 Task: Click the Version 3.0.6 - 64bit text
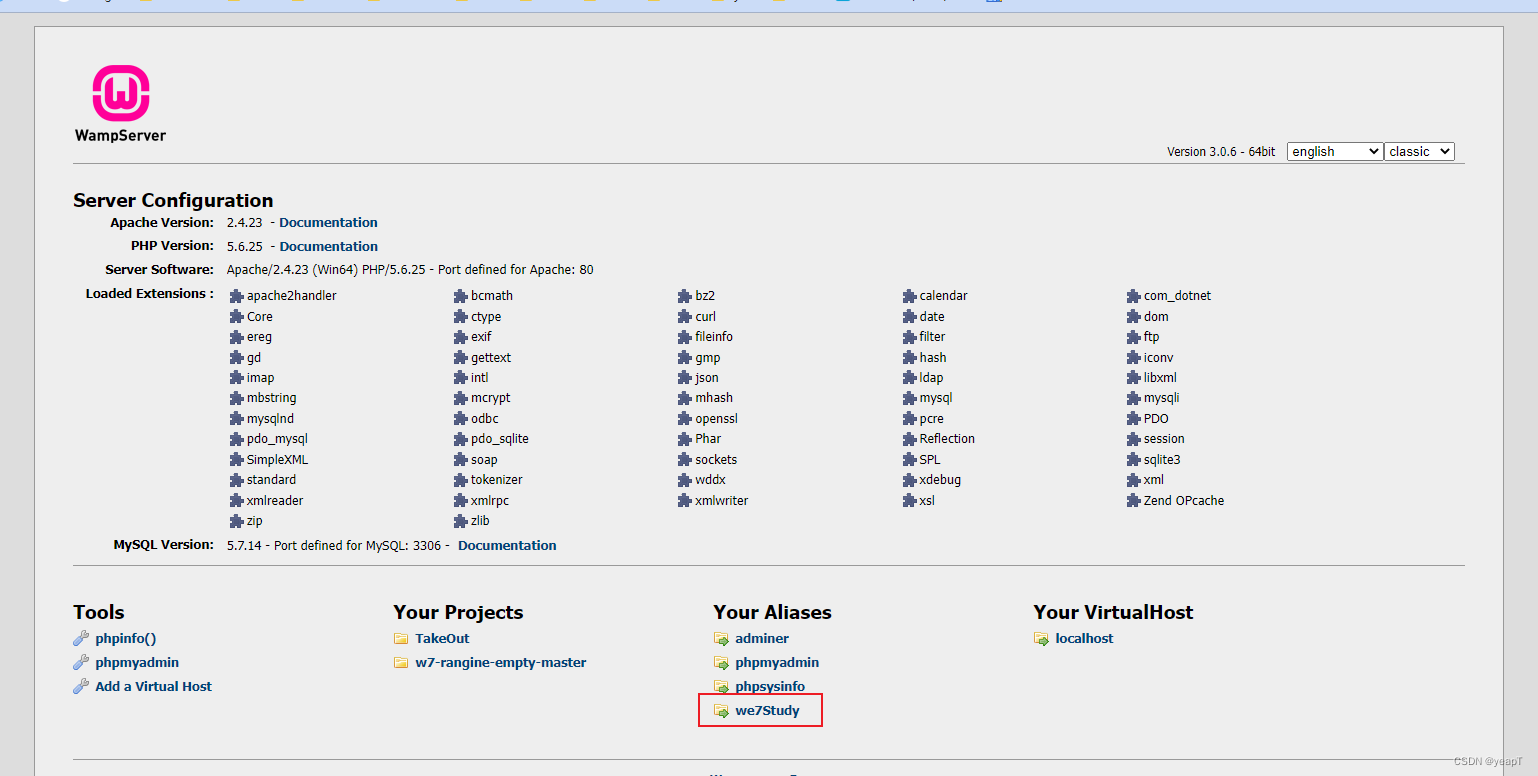coord(1221,152)
